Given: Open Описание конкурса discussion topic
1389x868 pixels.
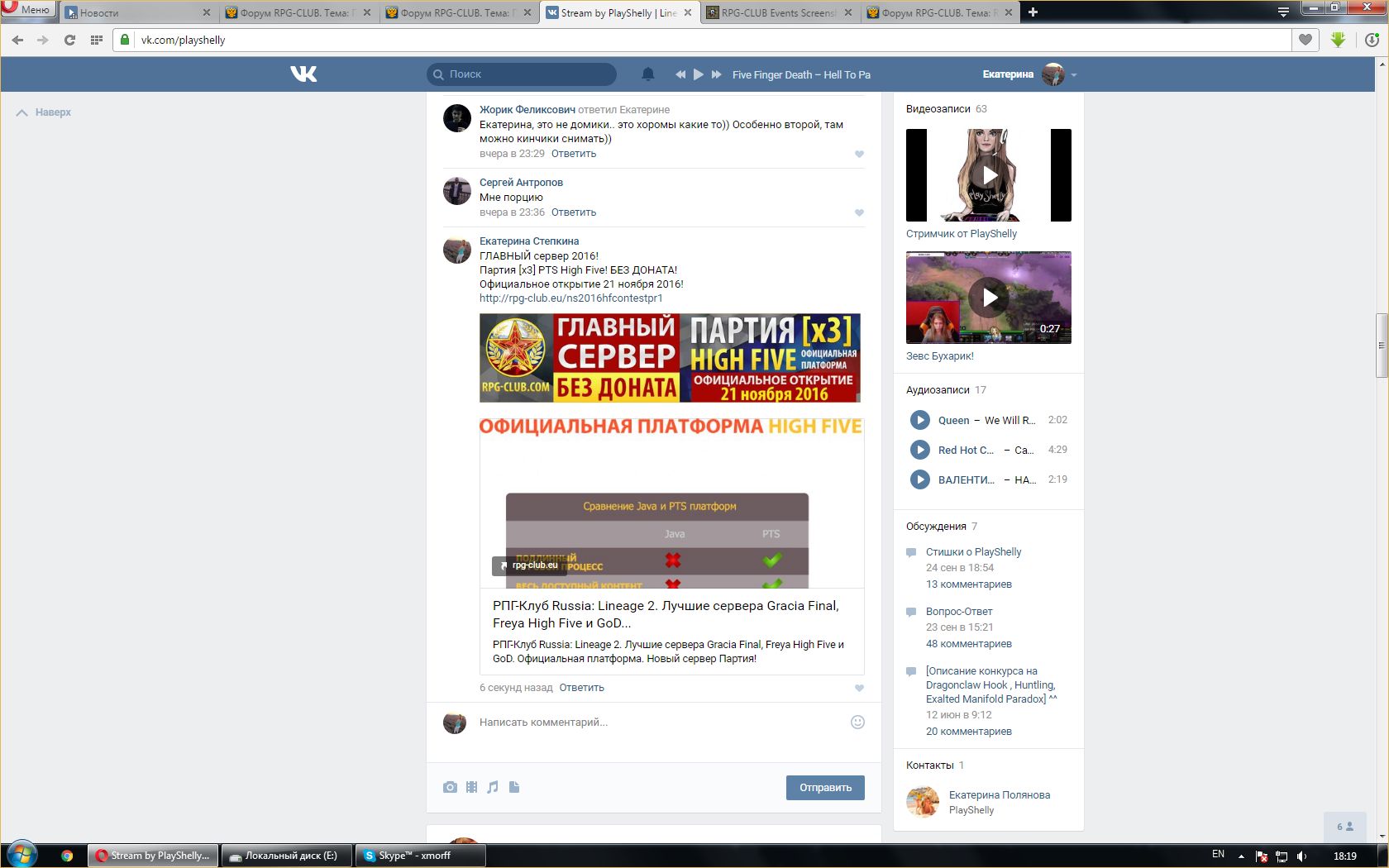Looking at the screenshot, I should point(991,685).
